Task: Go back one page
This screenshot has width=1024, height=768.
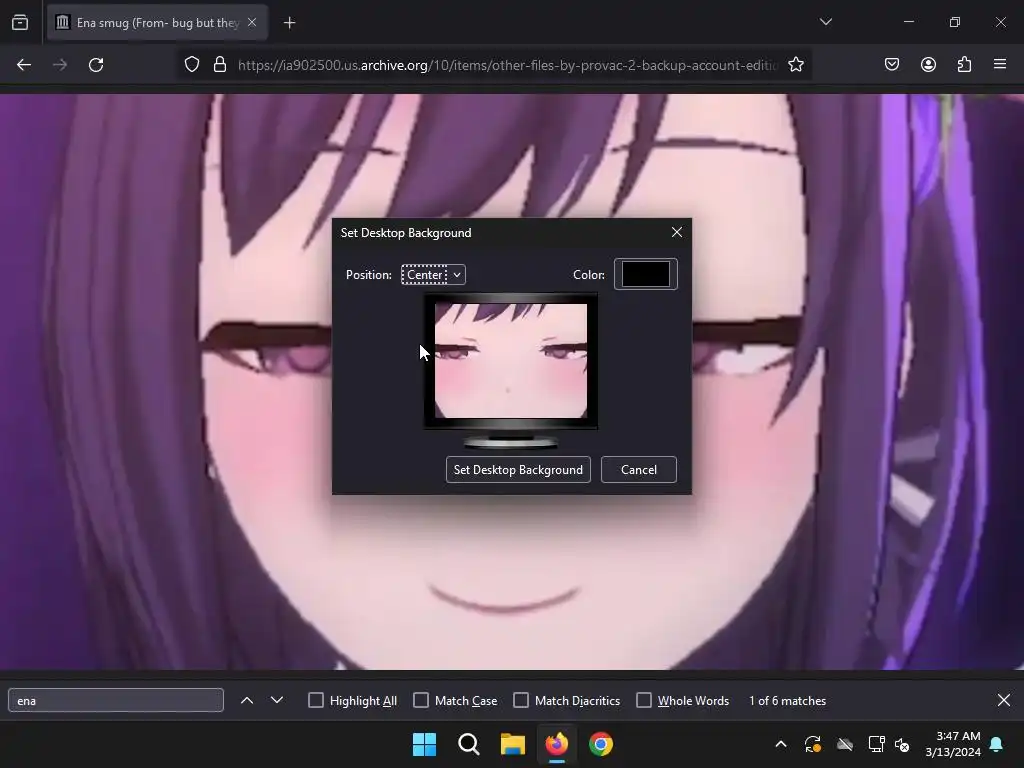Action: (x=24, y=65)
